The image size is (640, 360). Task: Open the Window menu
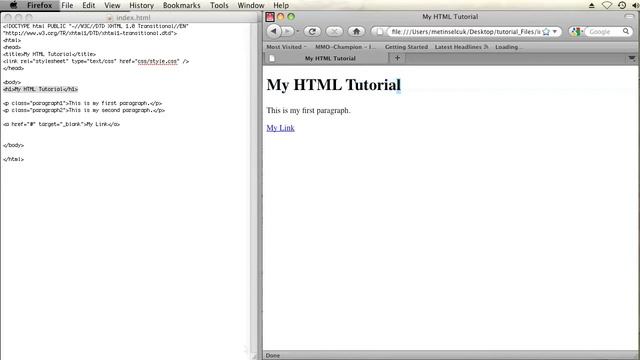[x=251, y=5]
